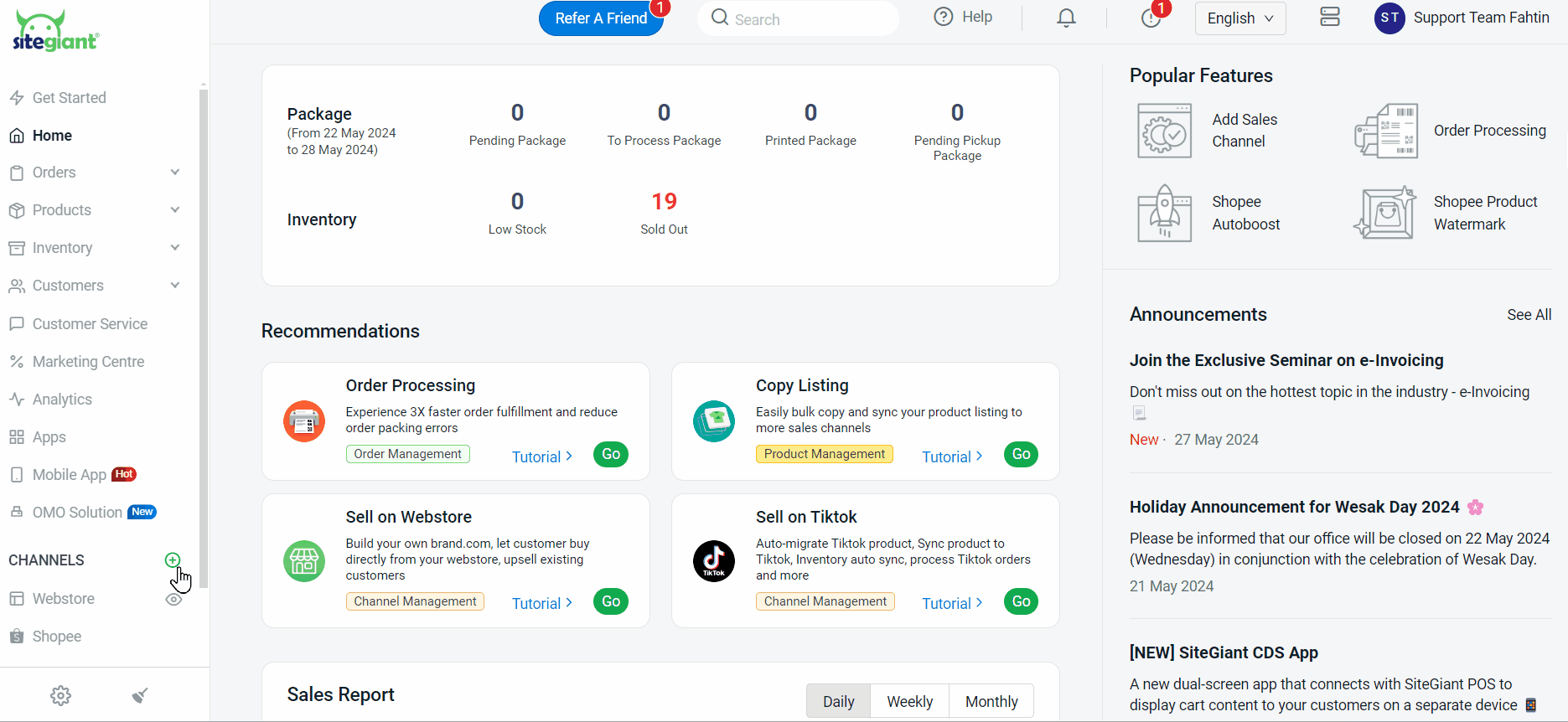Switch Sales Report to Weekly view
The image size is (1568, 722).
tap(909, 701)
